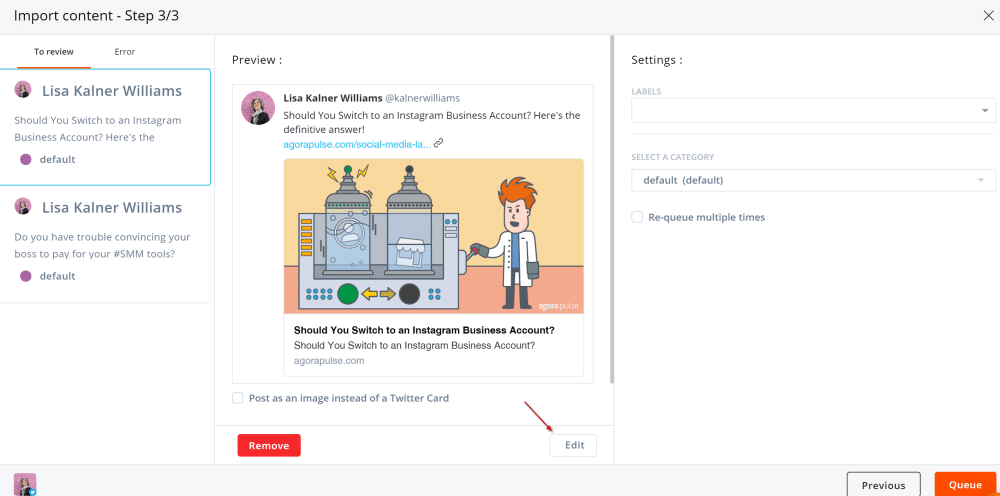Click purple default category dot on second item
Image resolution: width=1000 pixels, height=496 pixels.
click(26, 276)
